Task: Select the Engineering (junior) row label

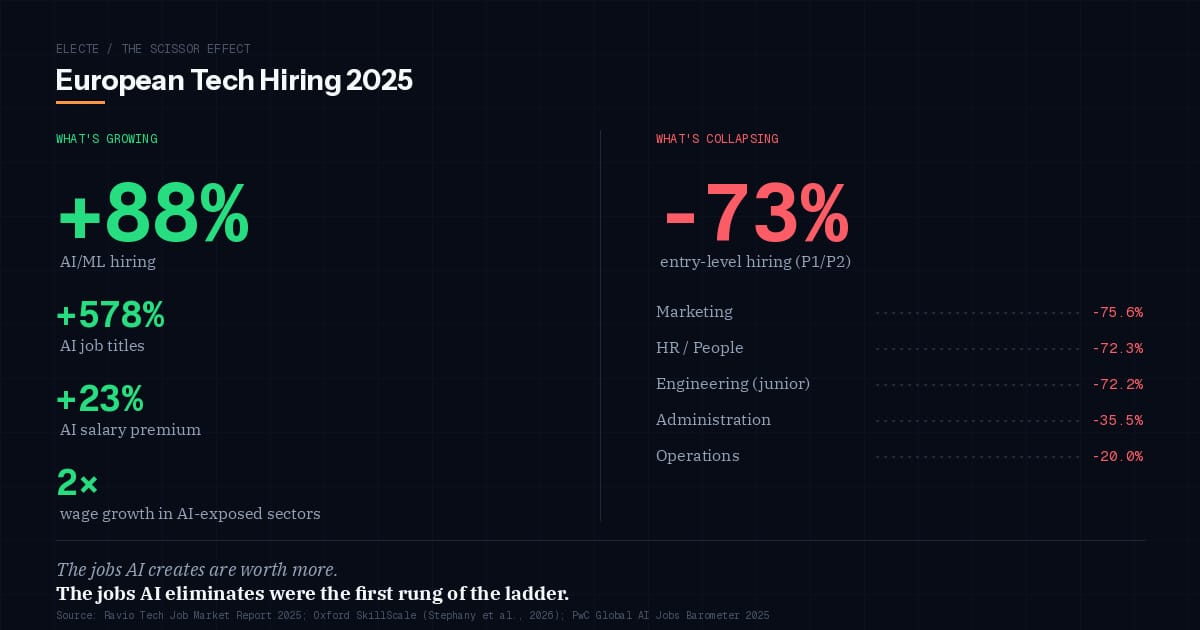Action: pos(733,384)
